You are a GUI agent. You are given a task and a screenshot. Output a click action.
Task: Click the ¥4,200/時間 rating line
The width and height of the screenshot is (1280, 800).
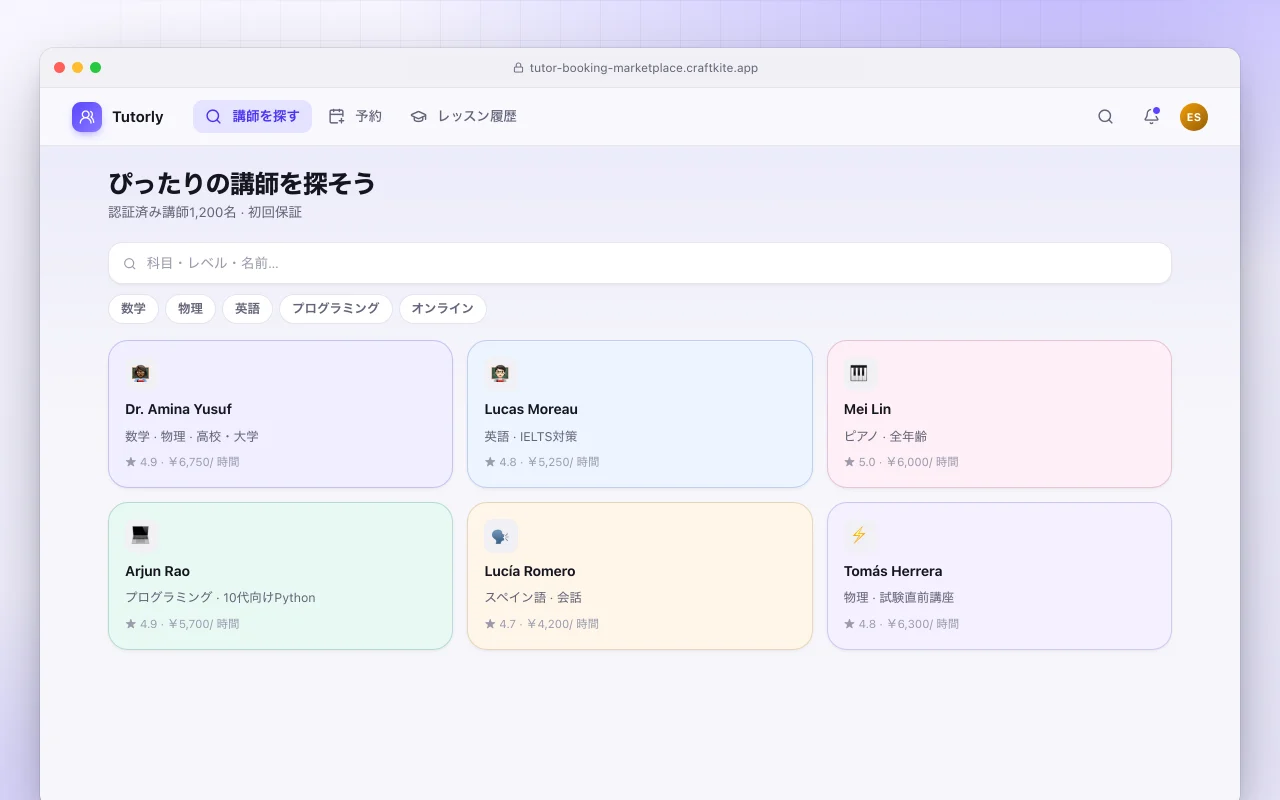pyautogui.click(x=542, y=624)
